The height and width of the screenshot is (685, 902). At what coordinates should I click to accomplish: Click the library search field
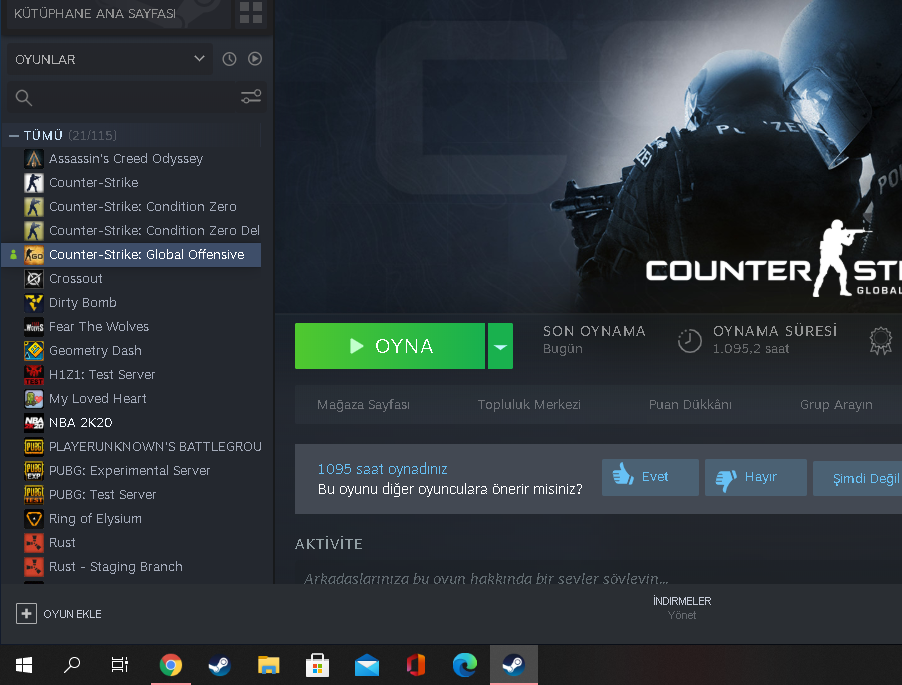point(136,97)
